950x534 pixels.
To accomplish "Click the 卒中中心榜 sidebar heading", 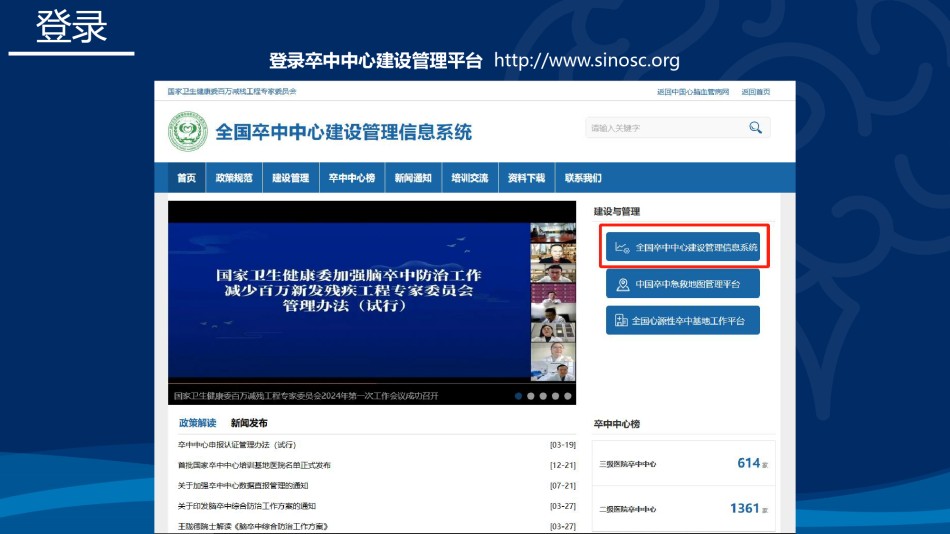I will point(617,424).
